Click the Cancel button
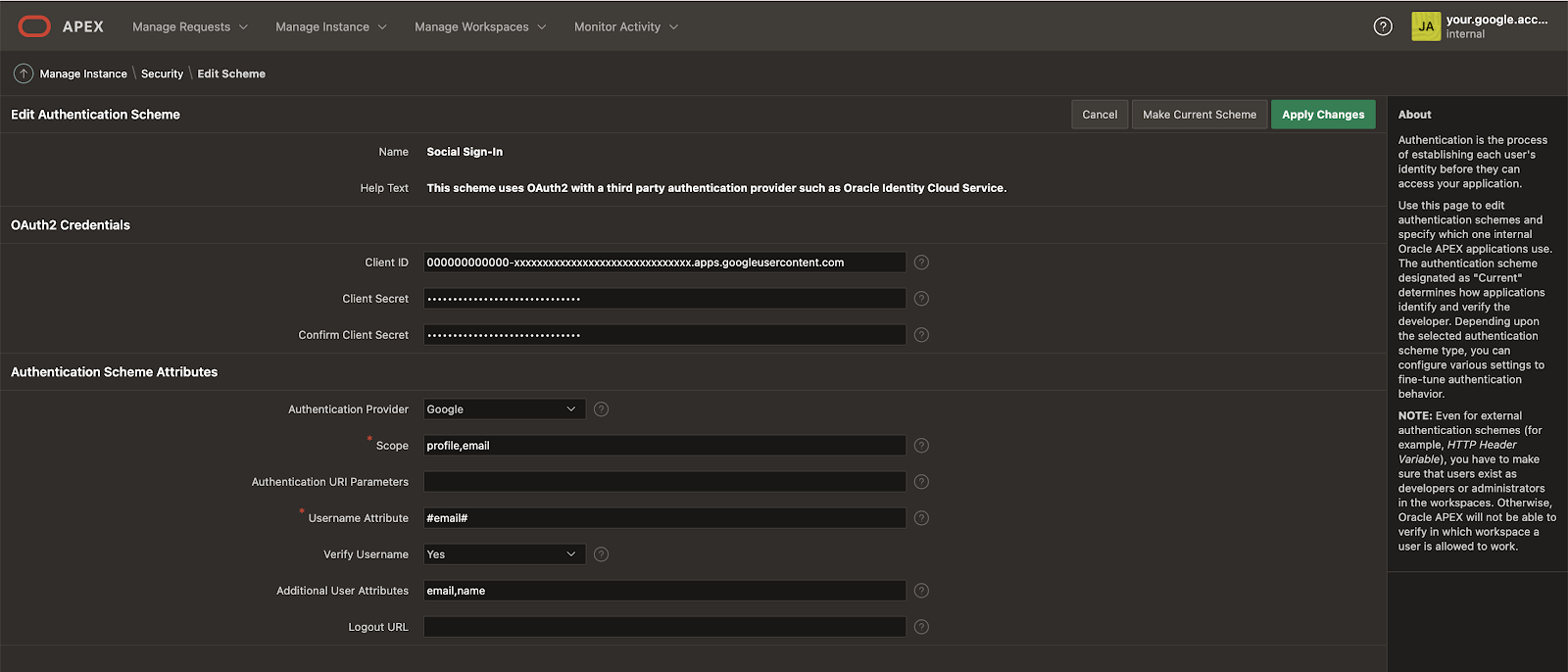 [x=1100, y=115]
